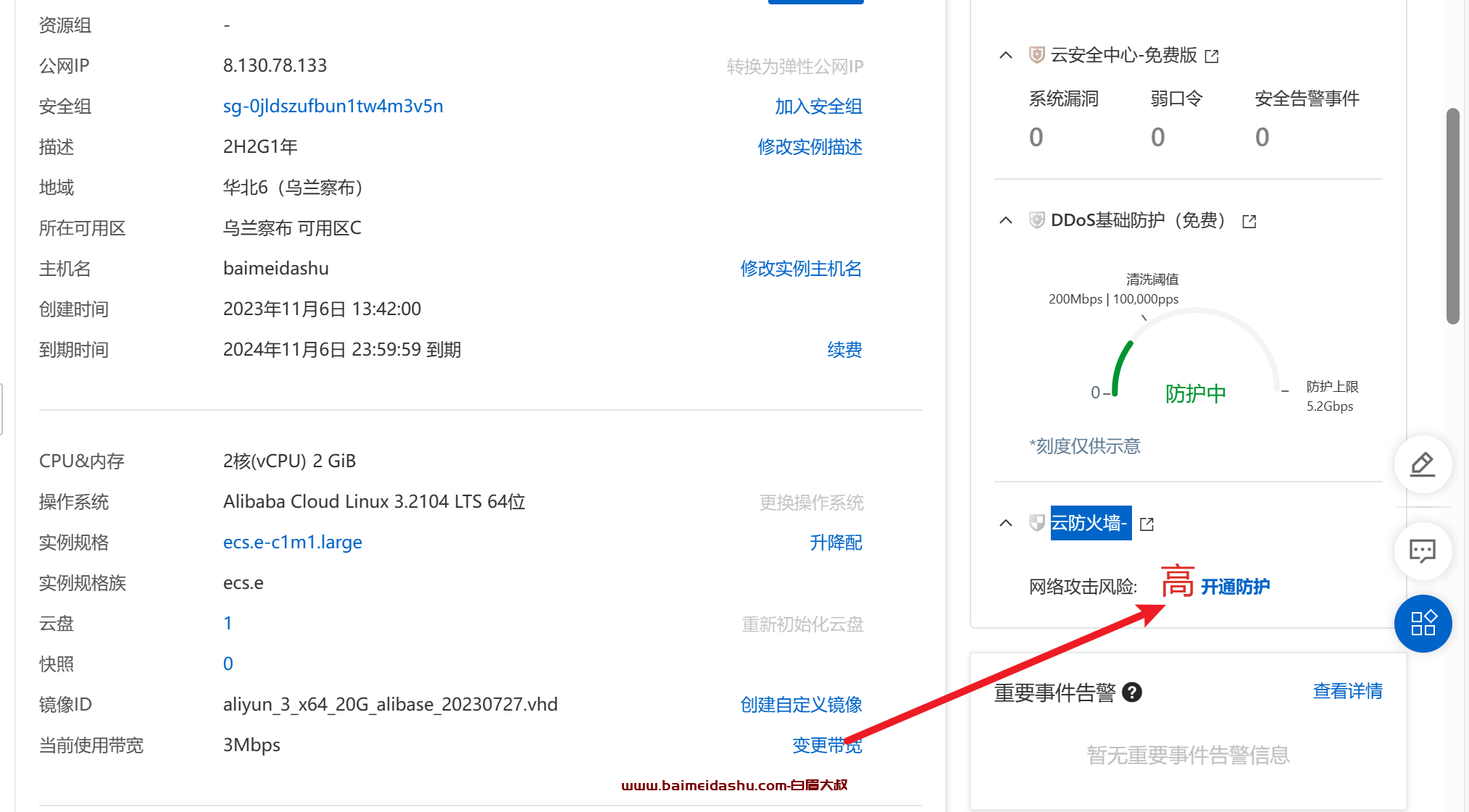This screenshot has height=812, width=1469.
Task: Click highlighted 云防火墙- title text
Action: click(1091, 523)
